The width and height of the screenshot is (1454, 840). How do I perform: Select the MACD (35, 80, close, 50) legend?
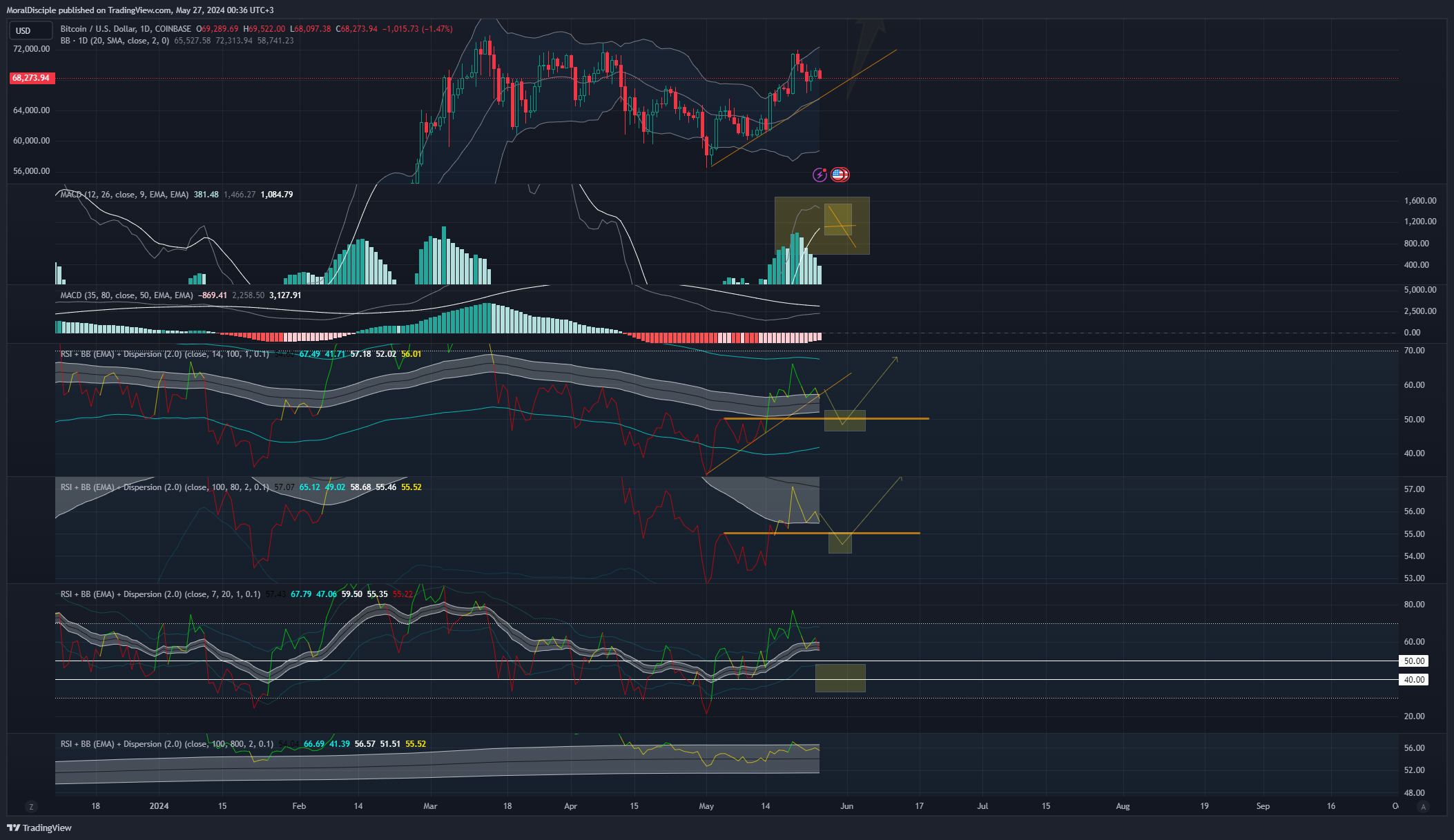tap(126, 295)
